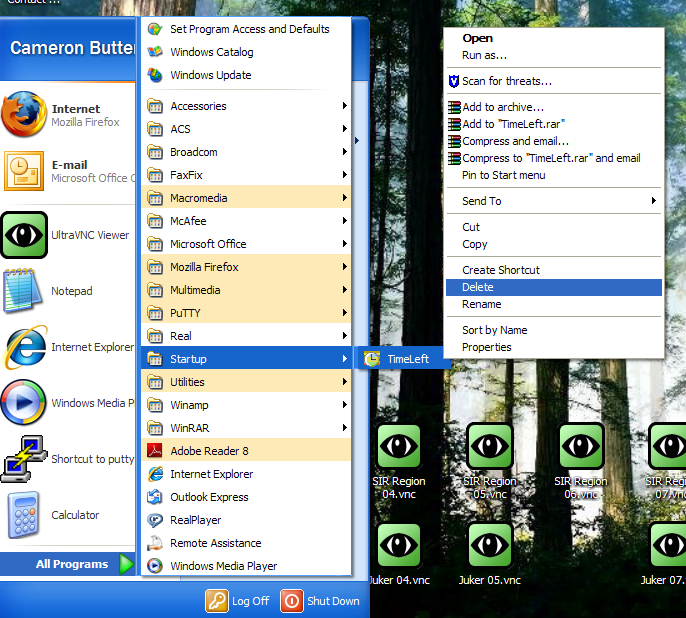Choose Rename in the context menu

(553, 304)
